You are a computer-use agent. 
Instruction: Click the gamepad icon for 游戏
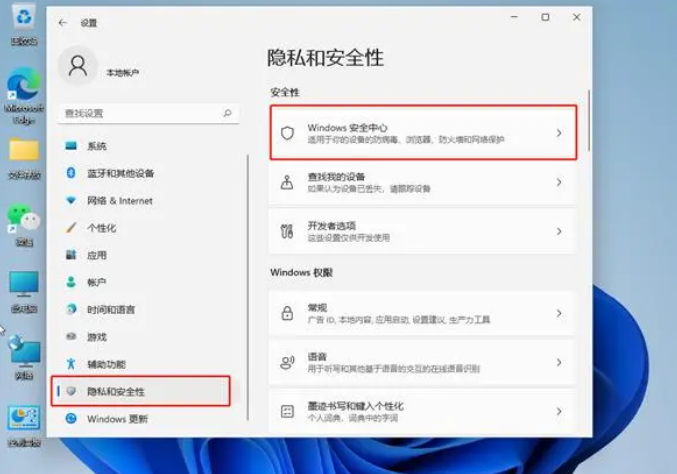[71, 336]
